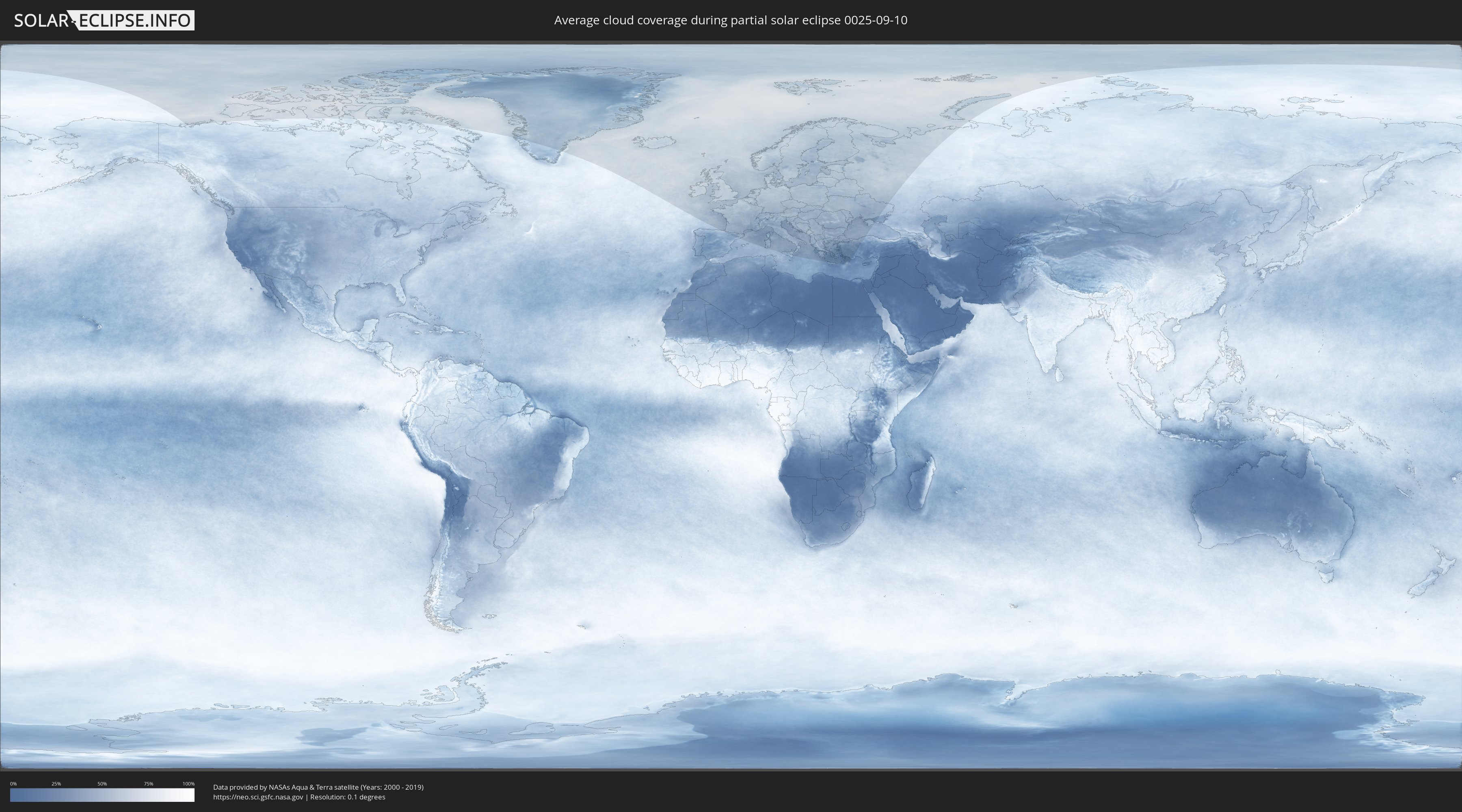Viewport: 1462px width, 812px height.
Task: Click the 25% label on the legend
Action: click(x=56, y=784)
